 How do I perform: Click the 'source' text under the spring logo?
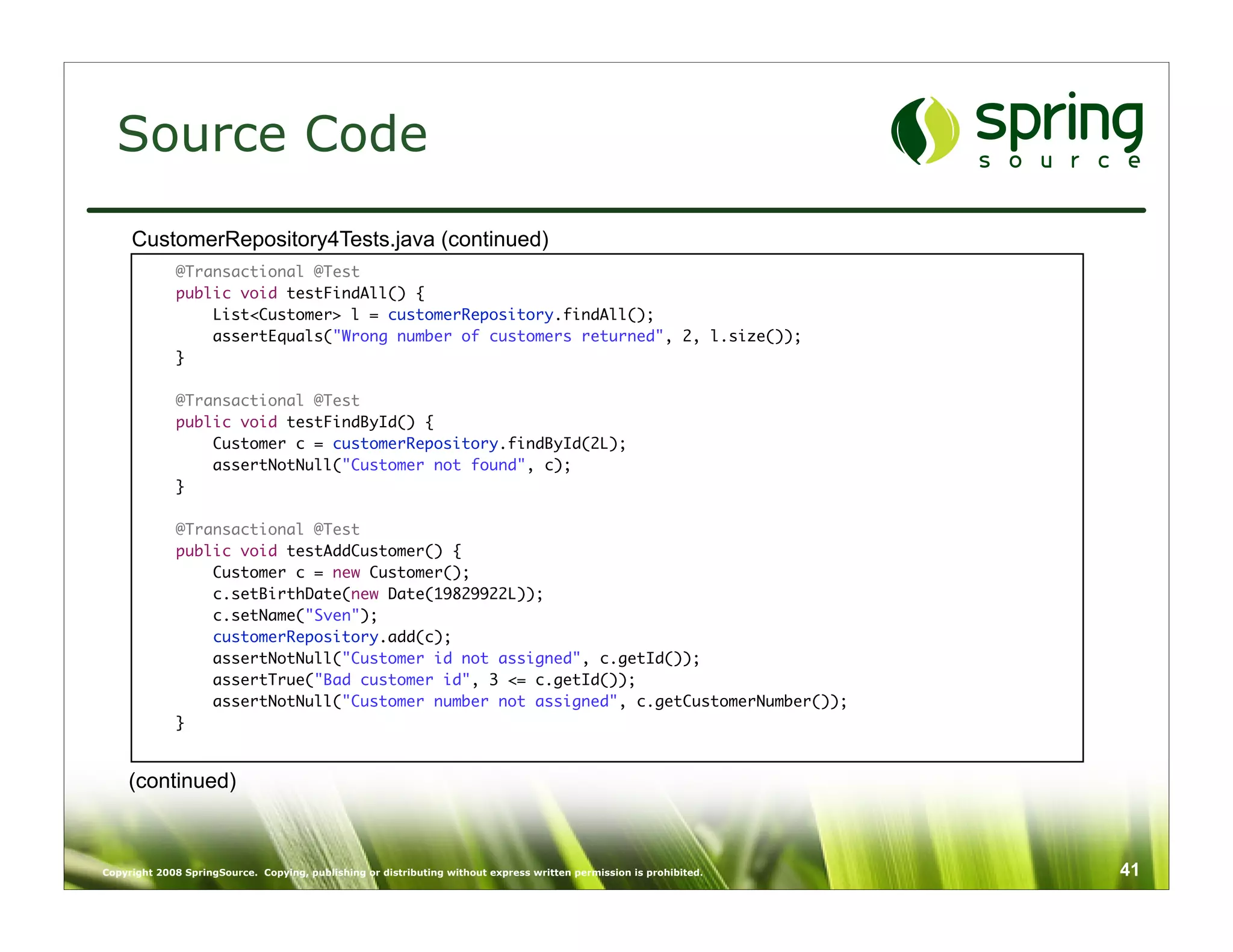coord(1058,161)
